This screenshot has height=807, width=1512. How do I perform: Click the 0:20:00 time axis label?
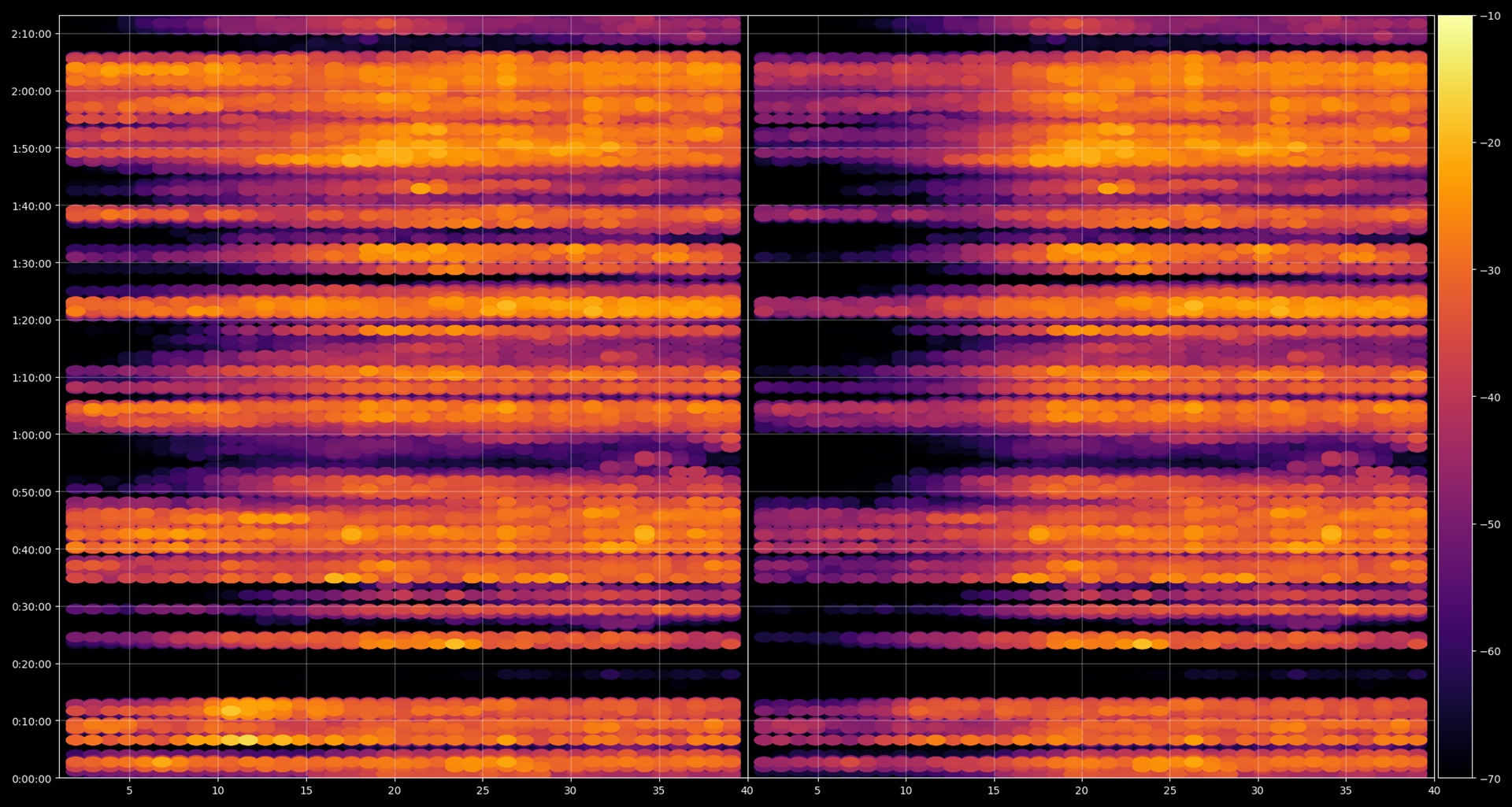(x=31, y=664)
